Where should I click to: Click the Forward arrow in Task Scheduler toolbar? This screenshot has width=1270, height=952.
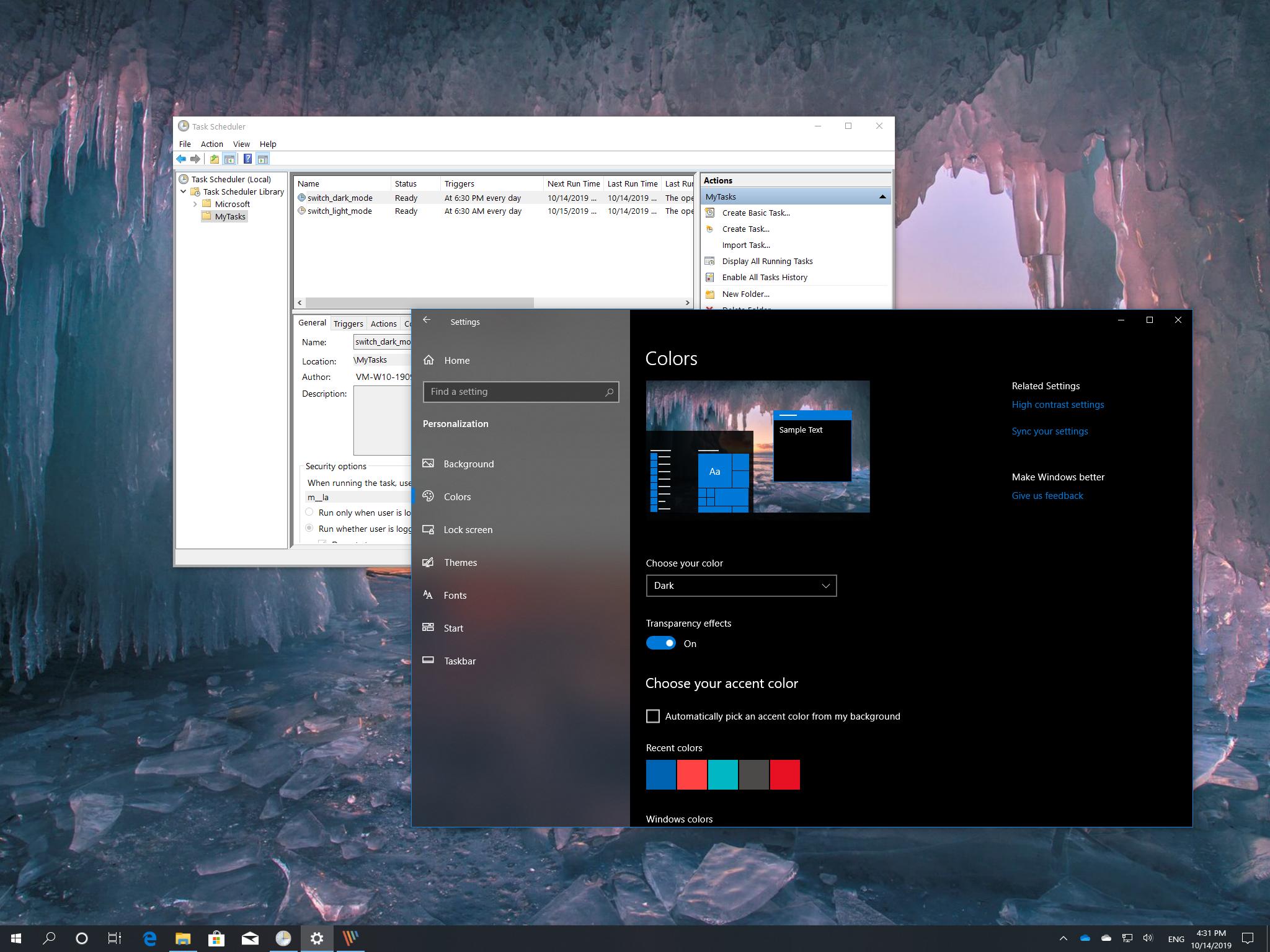[195, 159]
